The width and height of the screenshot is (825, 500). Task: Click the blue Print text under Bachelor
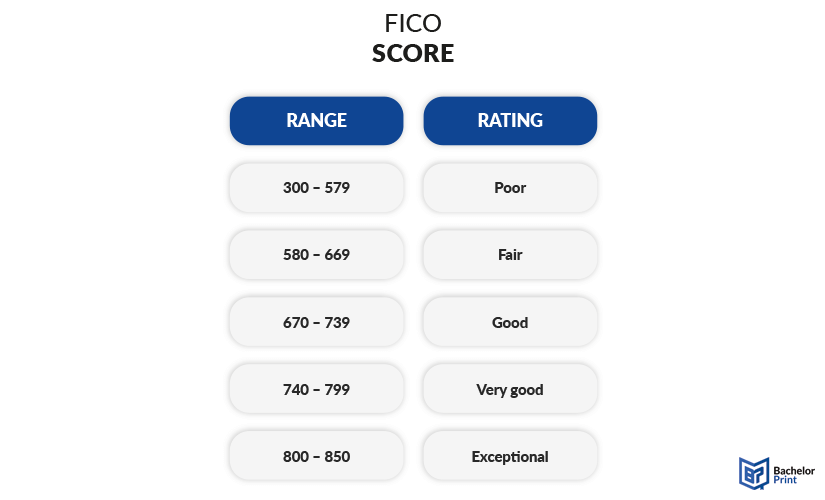pos(785,479)
